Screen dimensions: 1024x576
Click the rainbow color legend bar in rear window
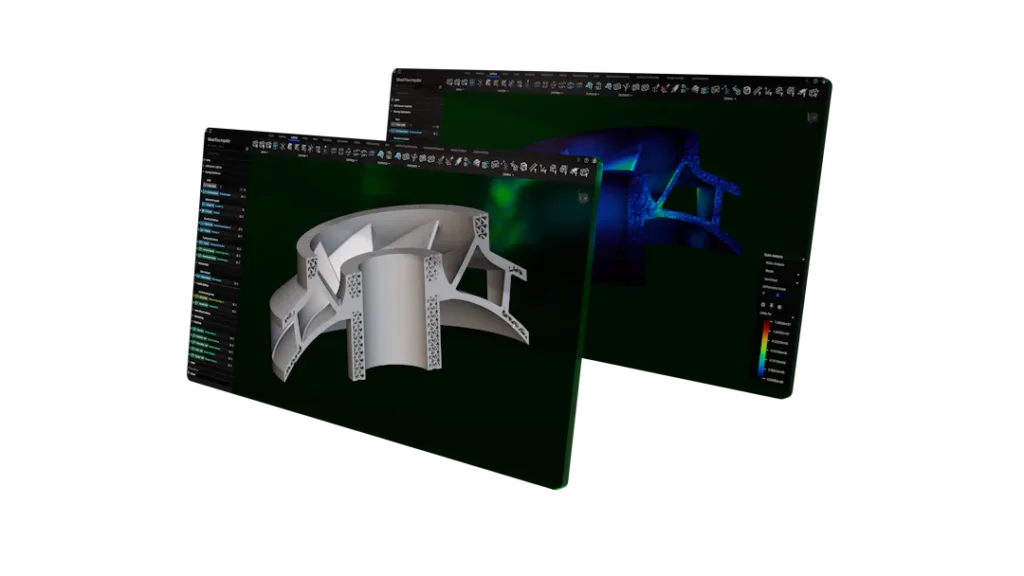pos(763,348)
